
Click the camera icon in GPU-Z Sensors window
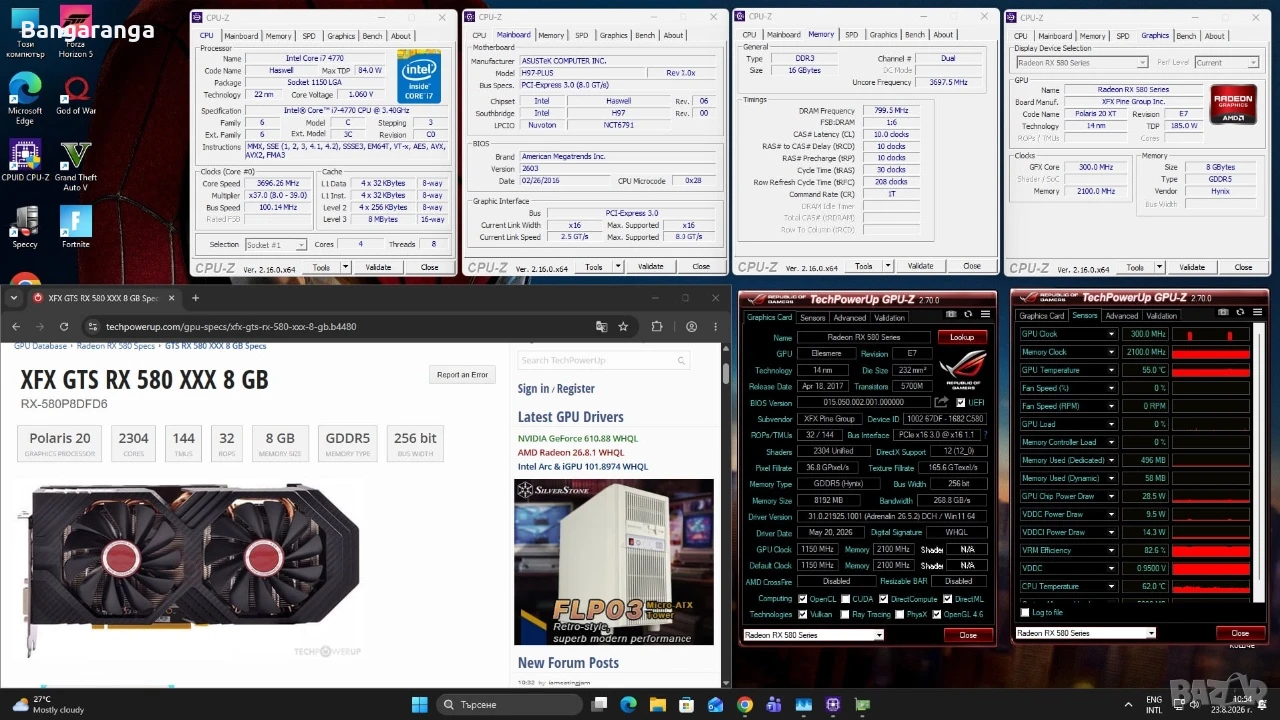pos(1223,312)
